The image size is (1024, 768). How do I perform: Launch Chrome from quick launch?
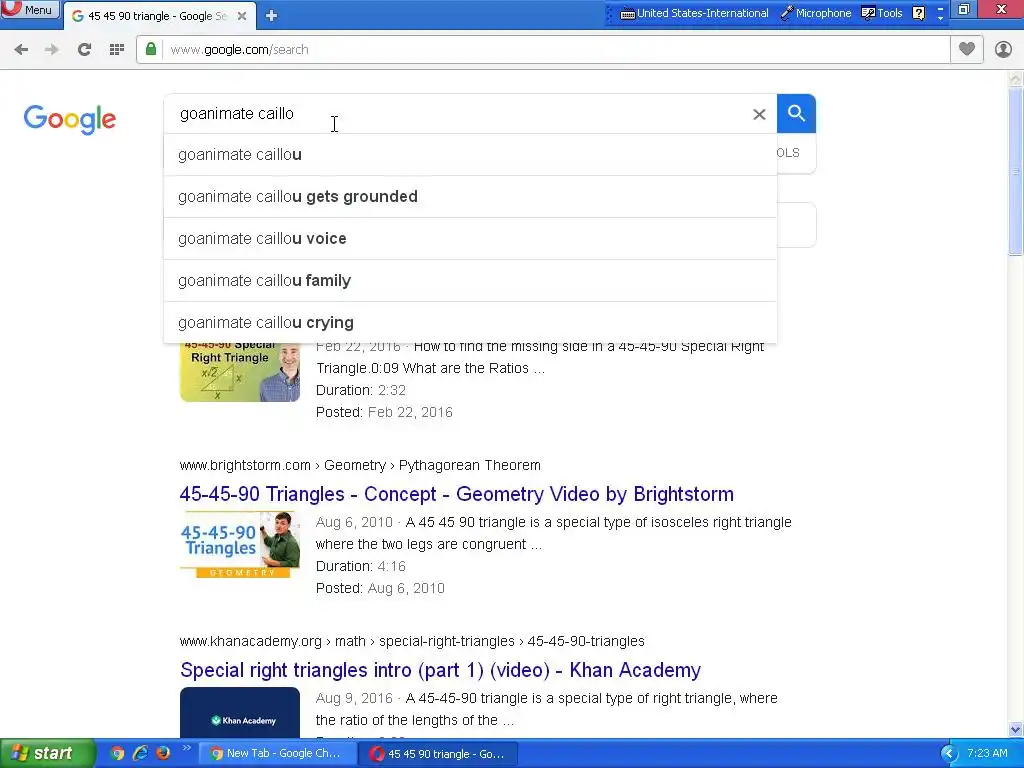pos(117,754)
